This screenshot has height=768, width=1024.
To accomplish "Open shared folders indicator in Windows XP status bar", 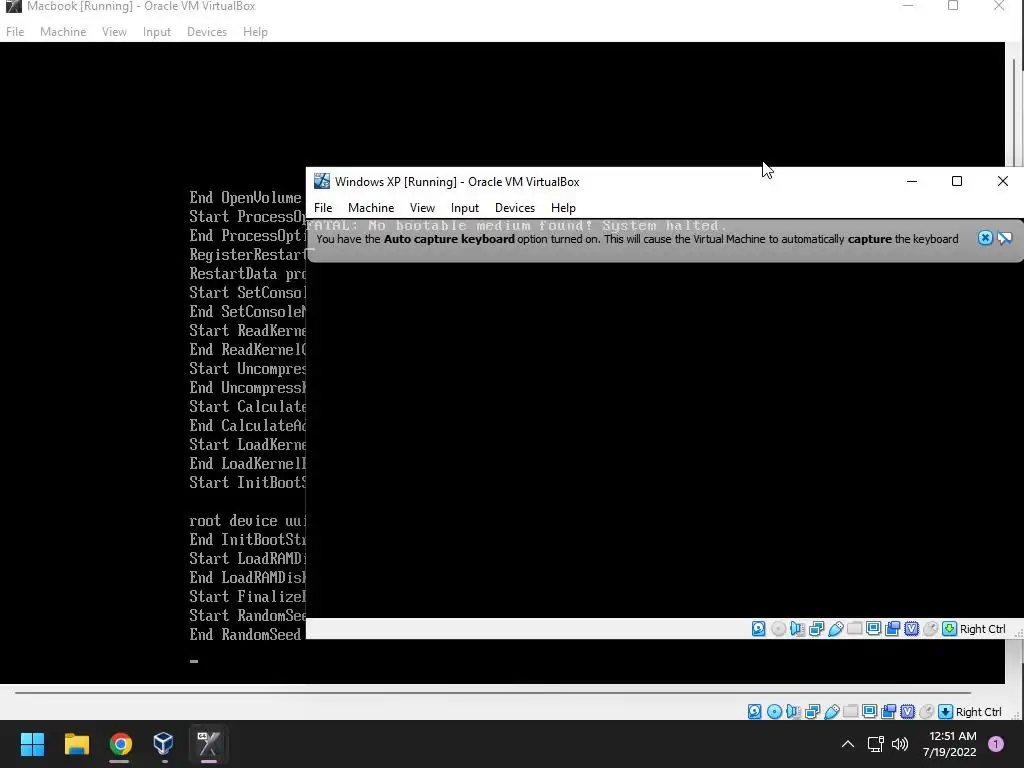I will 854,629.
